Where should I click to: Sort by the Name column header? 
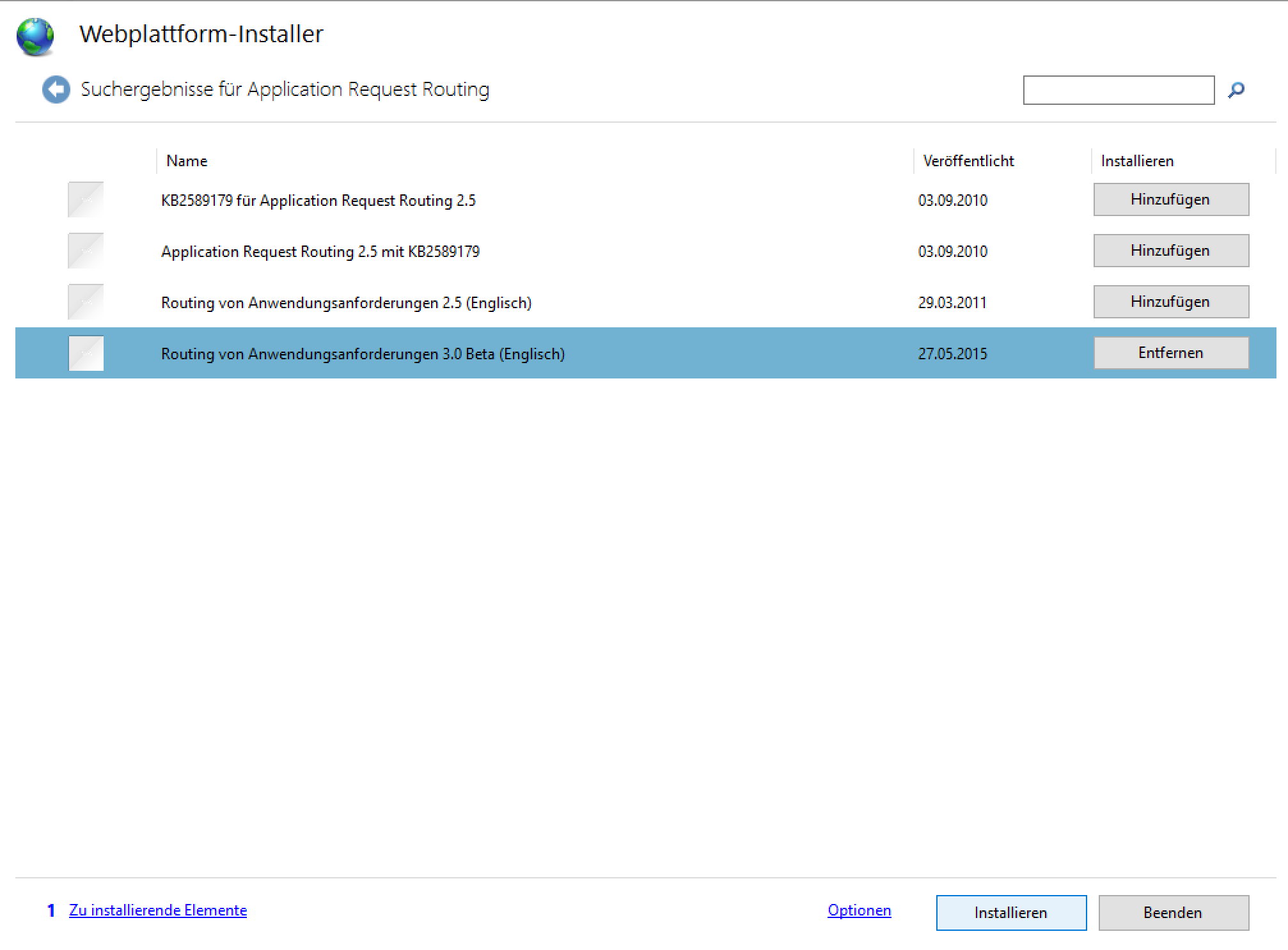coord(187,161)
